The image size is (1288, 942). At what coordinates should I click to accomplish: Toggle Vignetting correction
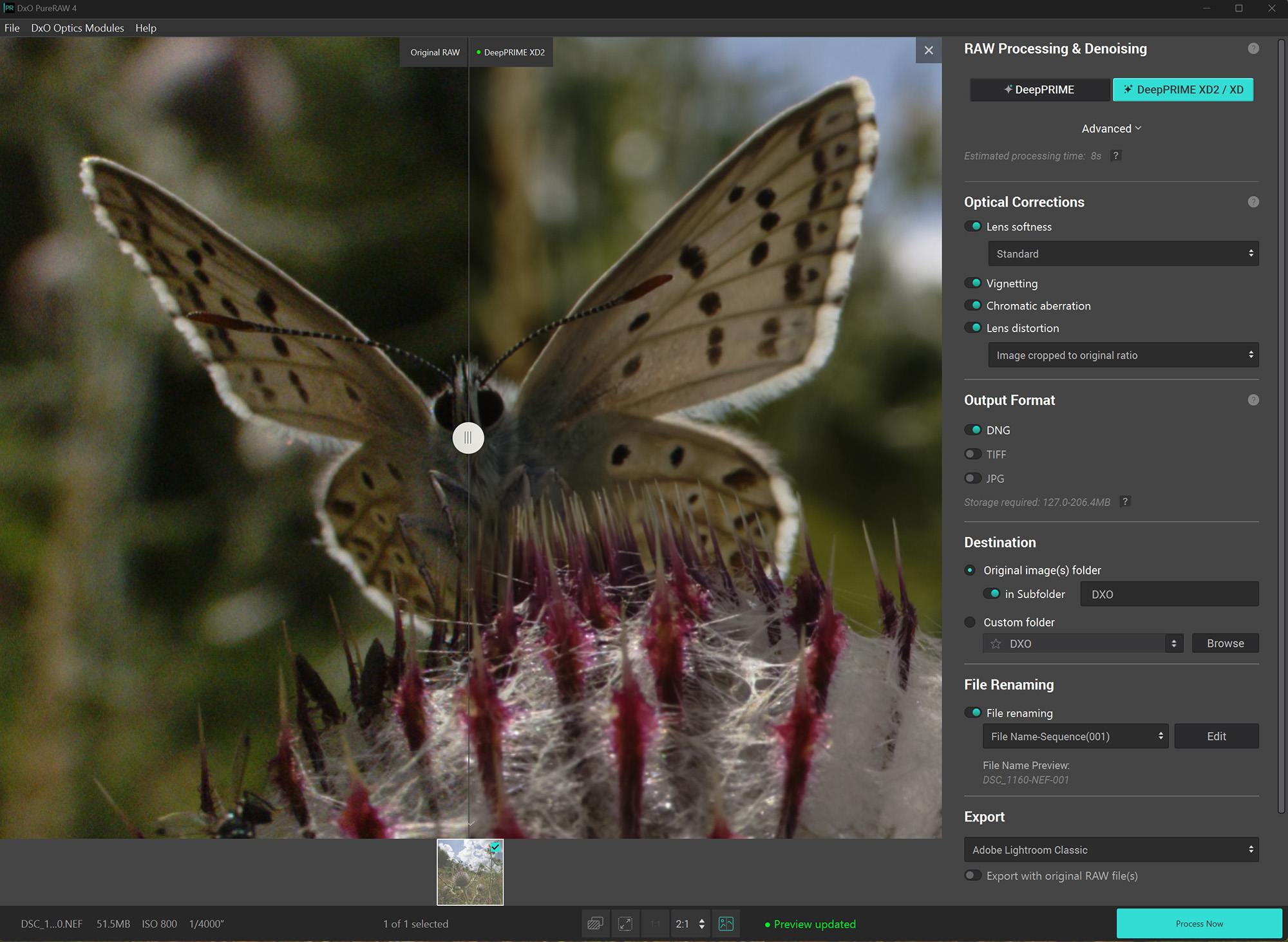972,283
